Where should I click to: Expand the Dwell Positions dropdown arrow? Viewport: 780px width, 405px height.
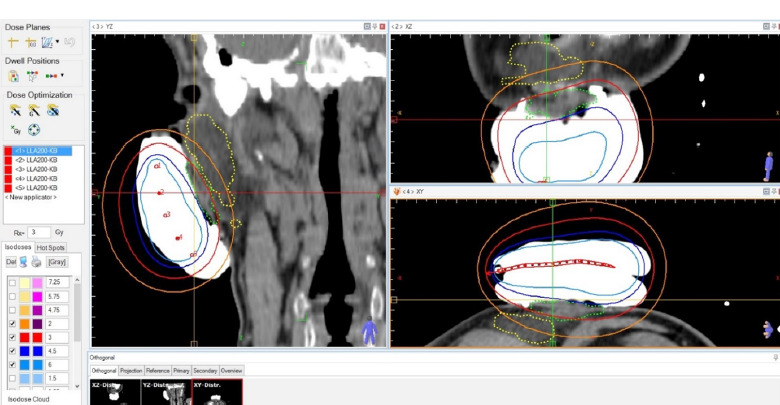[x=62, y=76]
